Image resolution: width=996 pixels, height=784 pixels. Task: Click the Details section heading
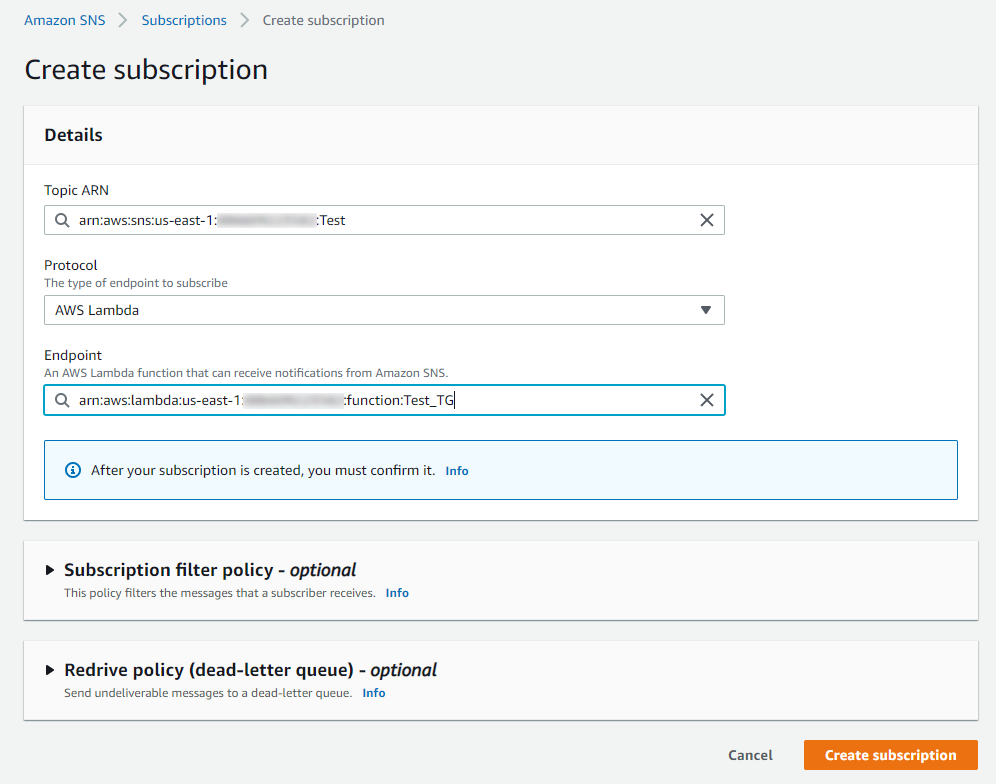[73, 135]
